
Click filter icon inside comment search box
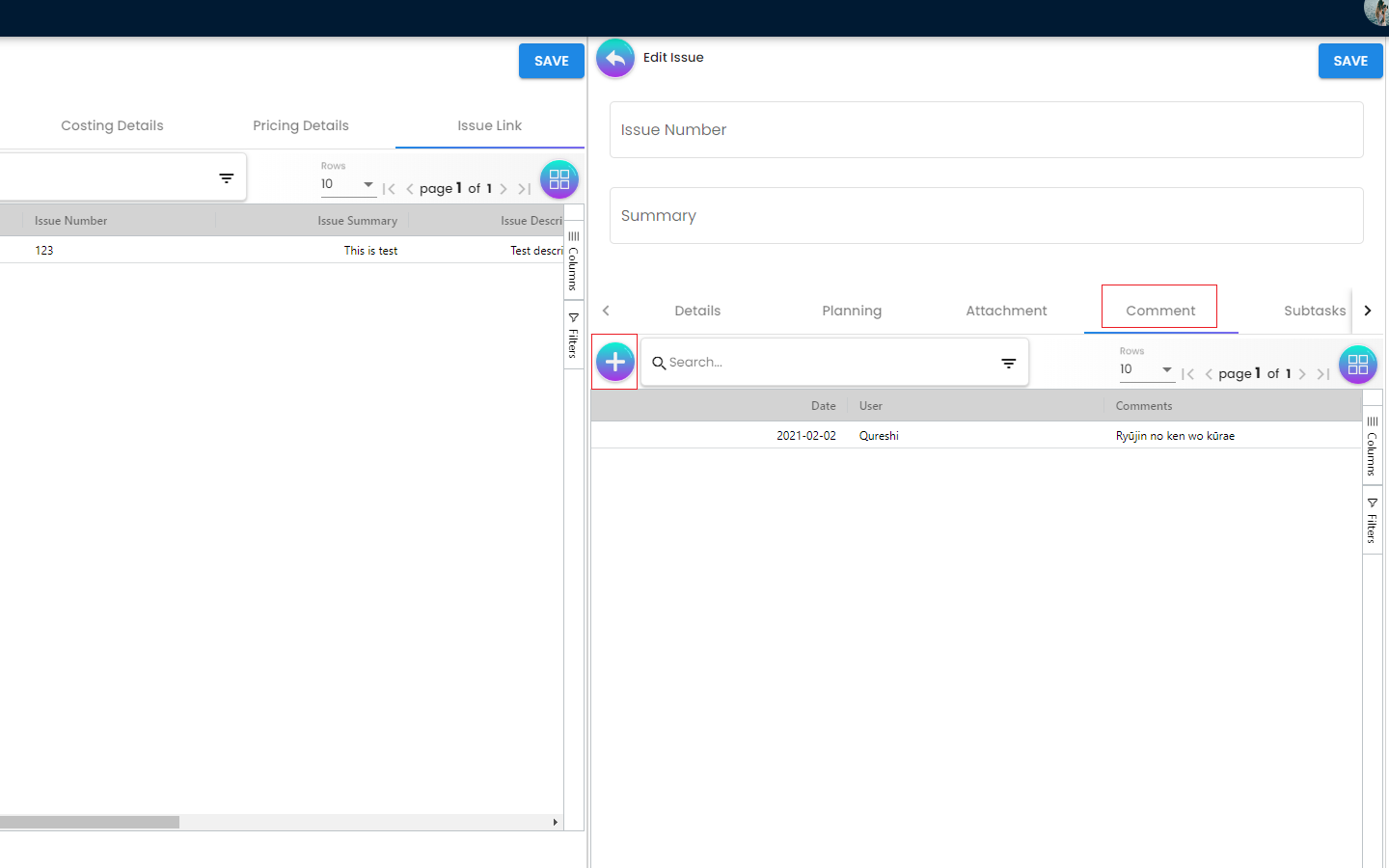point(1008,364)
